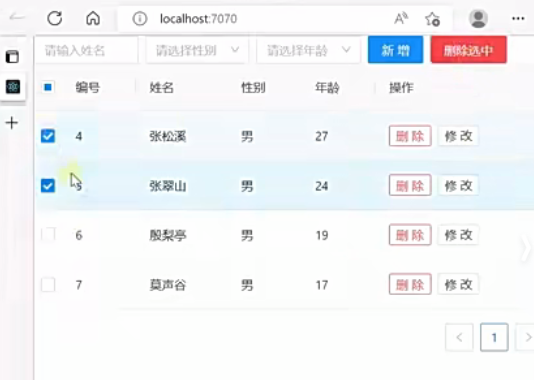Click the back arrow in browser toolbar
This screenshot has width=534, height=380.
click(x=17, y=17)
